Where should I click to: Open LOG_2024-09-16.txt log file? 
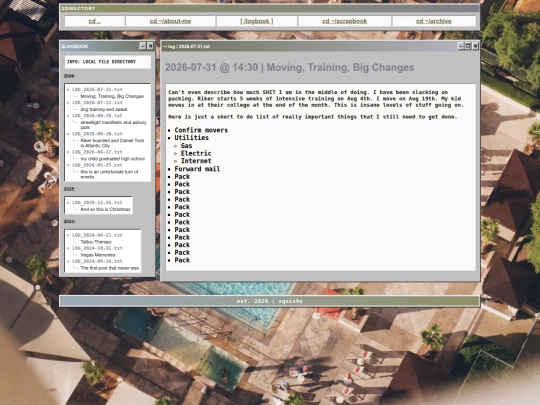97,261
